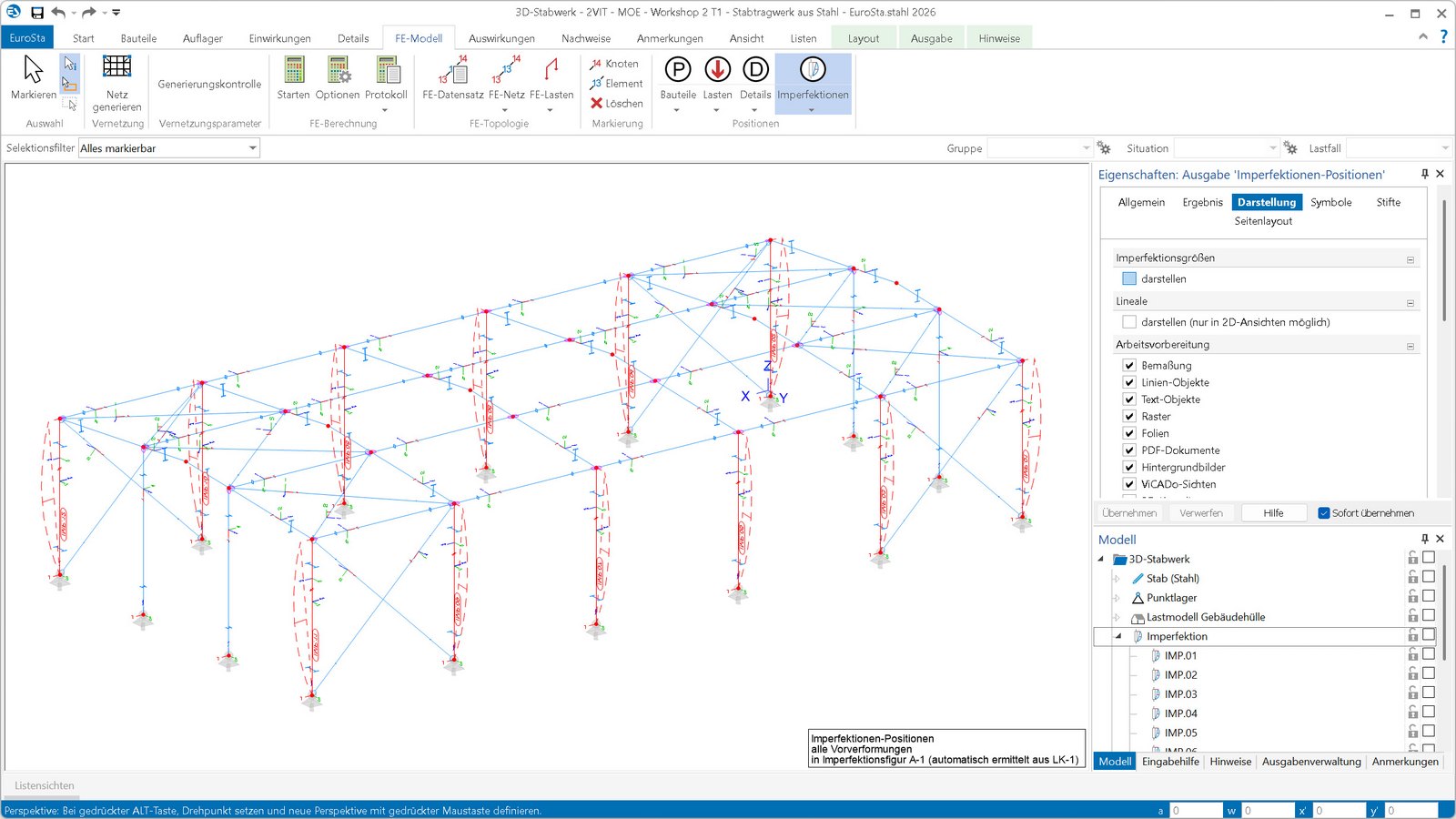This screenshot has height=819, width=1456.
Task: Switch to the Seitenlayout properties tab
Action: pos(1263,221)
